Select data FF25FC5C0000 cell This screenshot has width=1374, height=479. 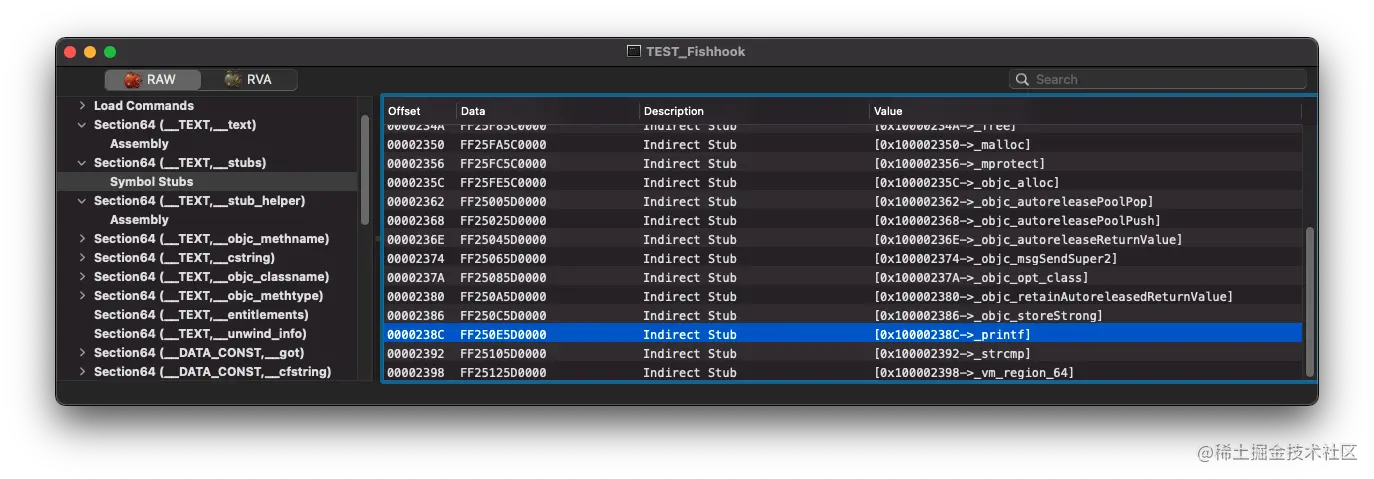[x=503, y=164]
